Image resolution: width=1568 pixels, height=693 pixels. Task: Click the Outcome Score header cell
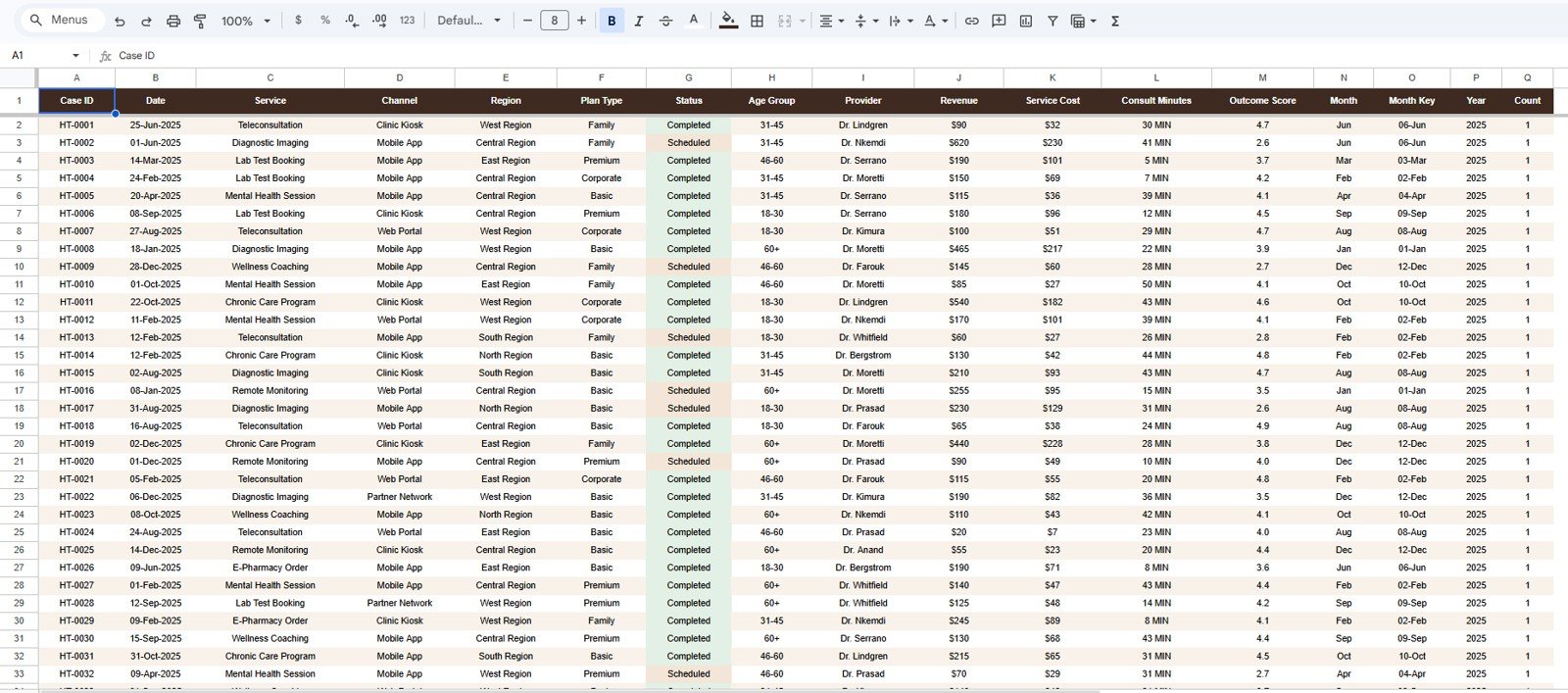(x=1262, y=101)
